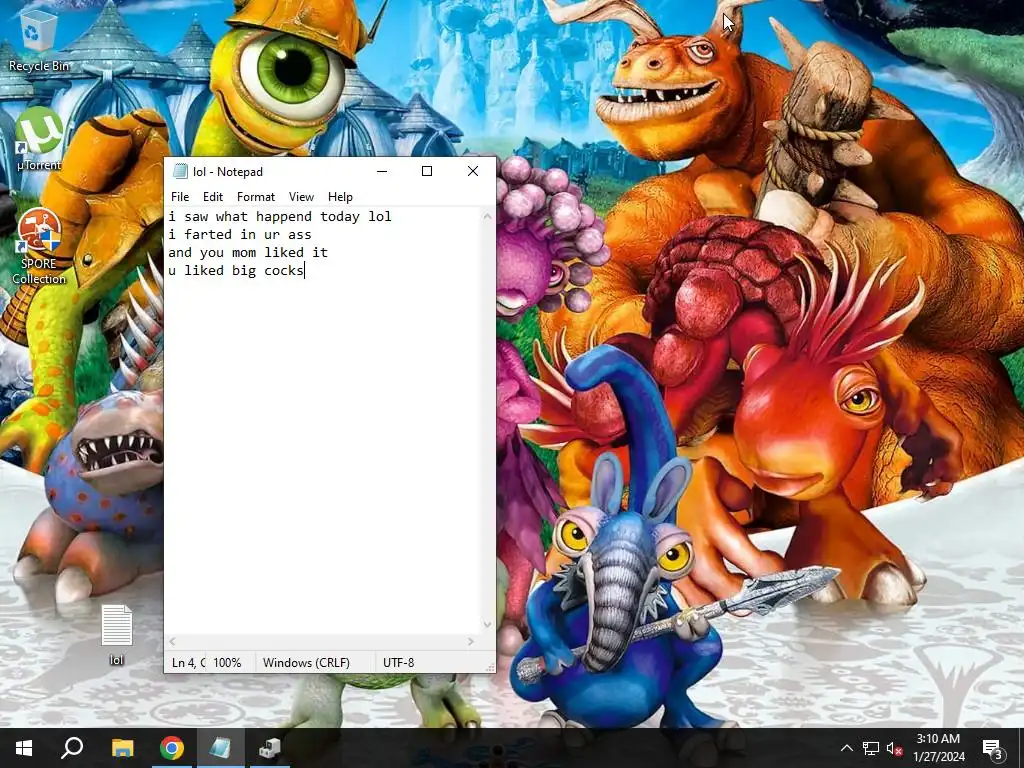Open the SPORE Collection desktop shortcut
Image resolution: width=1024 pixels, height=768 pixels.
39,247
